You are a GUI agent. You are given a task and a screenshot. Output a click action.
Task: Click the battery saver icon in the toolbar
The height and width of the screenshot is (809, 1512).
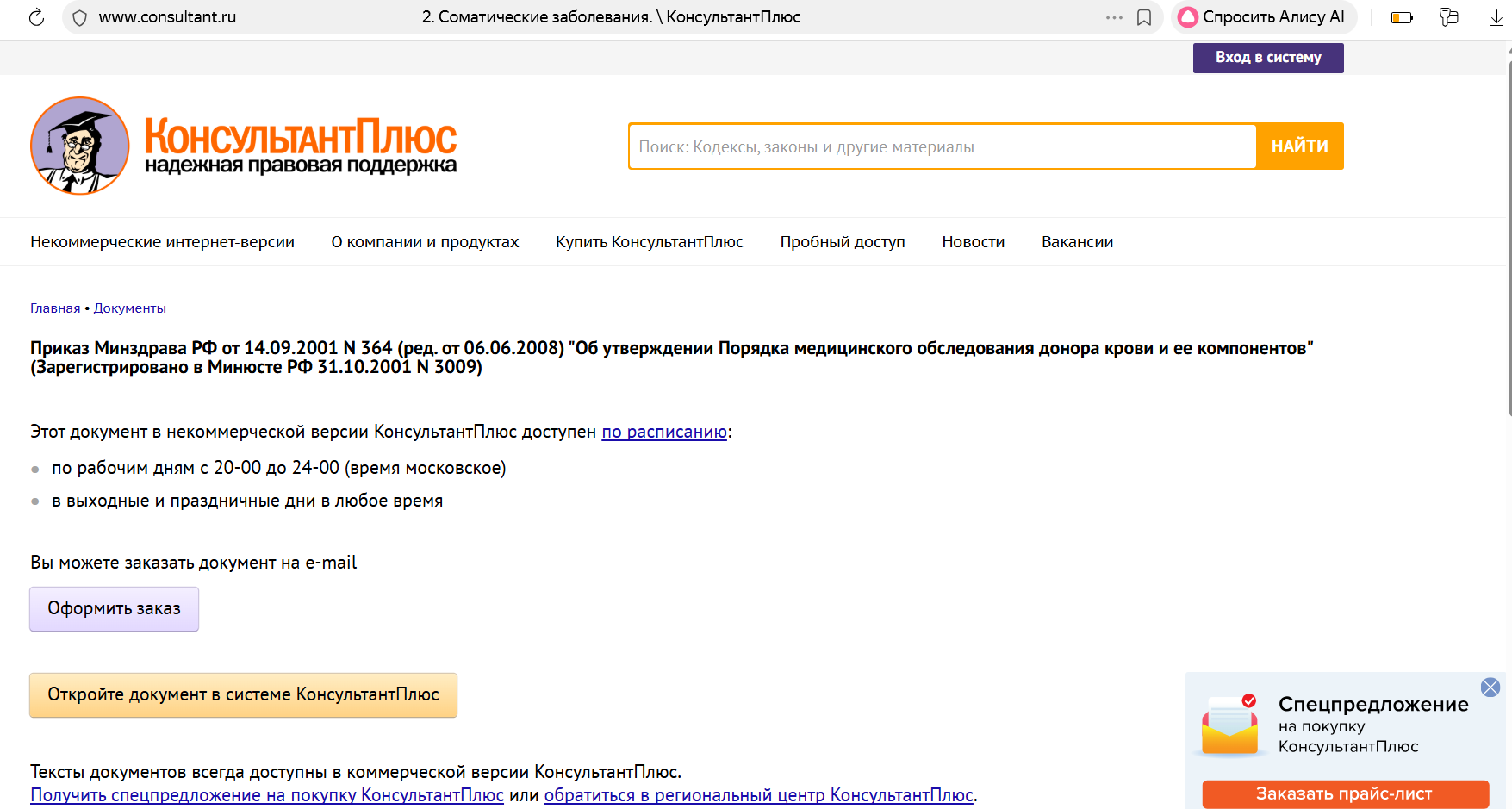coord(1402,17)
